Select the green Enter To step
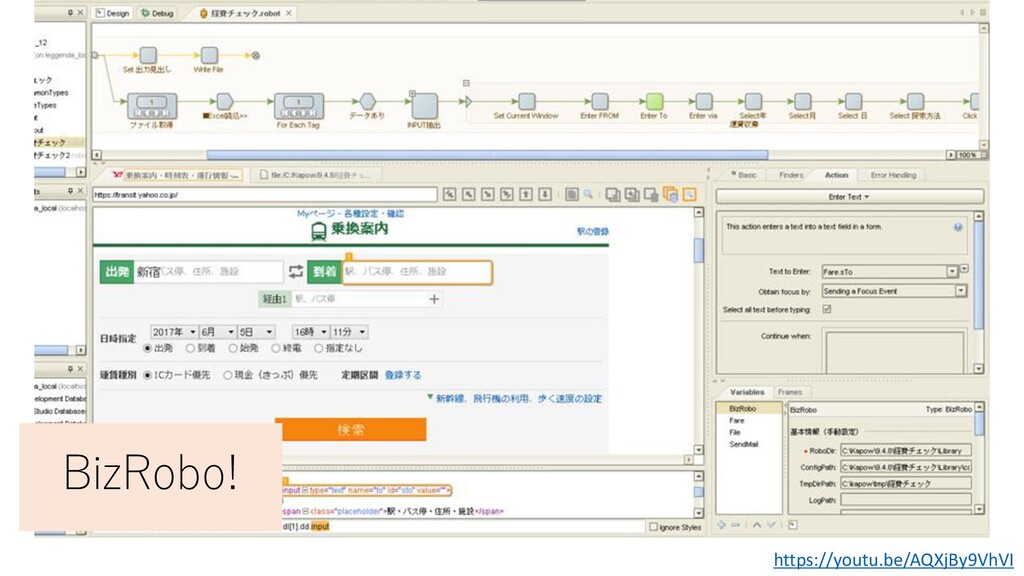This screenshot has height=576, width=1024. pos(654,101)
